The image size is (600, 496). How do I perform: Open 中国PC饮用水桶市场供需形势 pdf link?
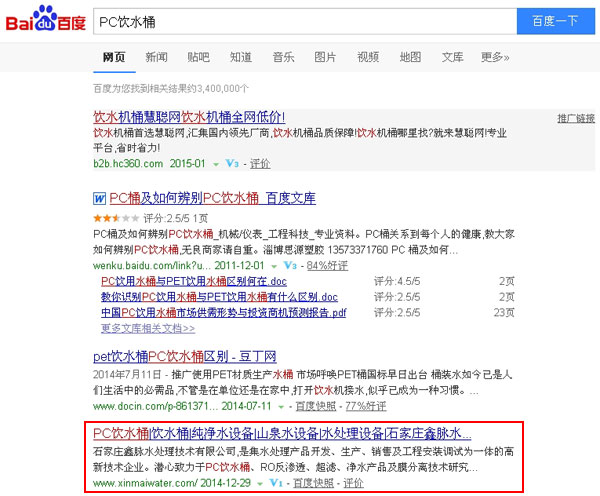click(x=223, y=313)
